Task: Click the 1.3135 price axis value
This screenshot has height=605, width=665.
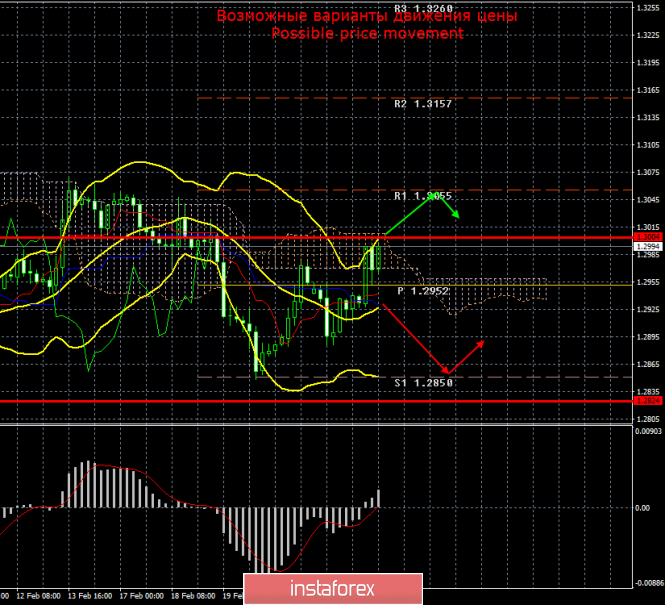Action: tap(648, 117)
